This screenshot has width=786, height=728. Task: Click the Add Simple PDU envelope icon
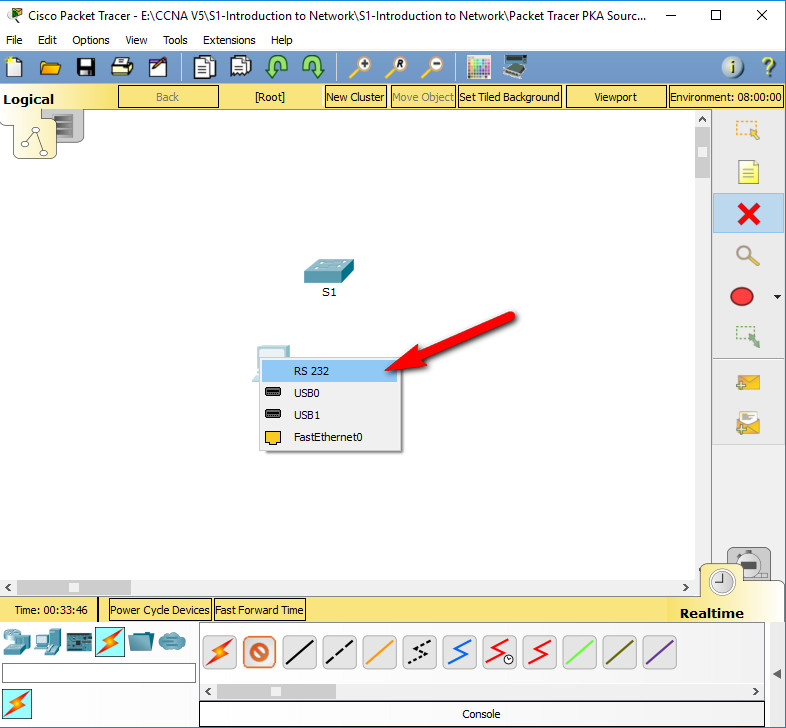747,383
